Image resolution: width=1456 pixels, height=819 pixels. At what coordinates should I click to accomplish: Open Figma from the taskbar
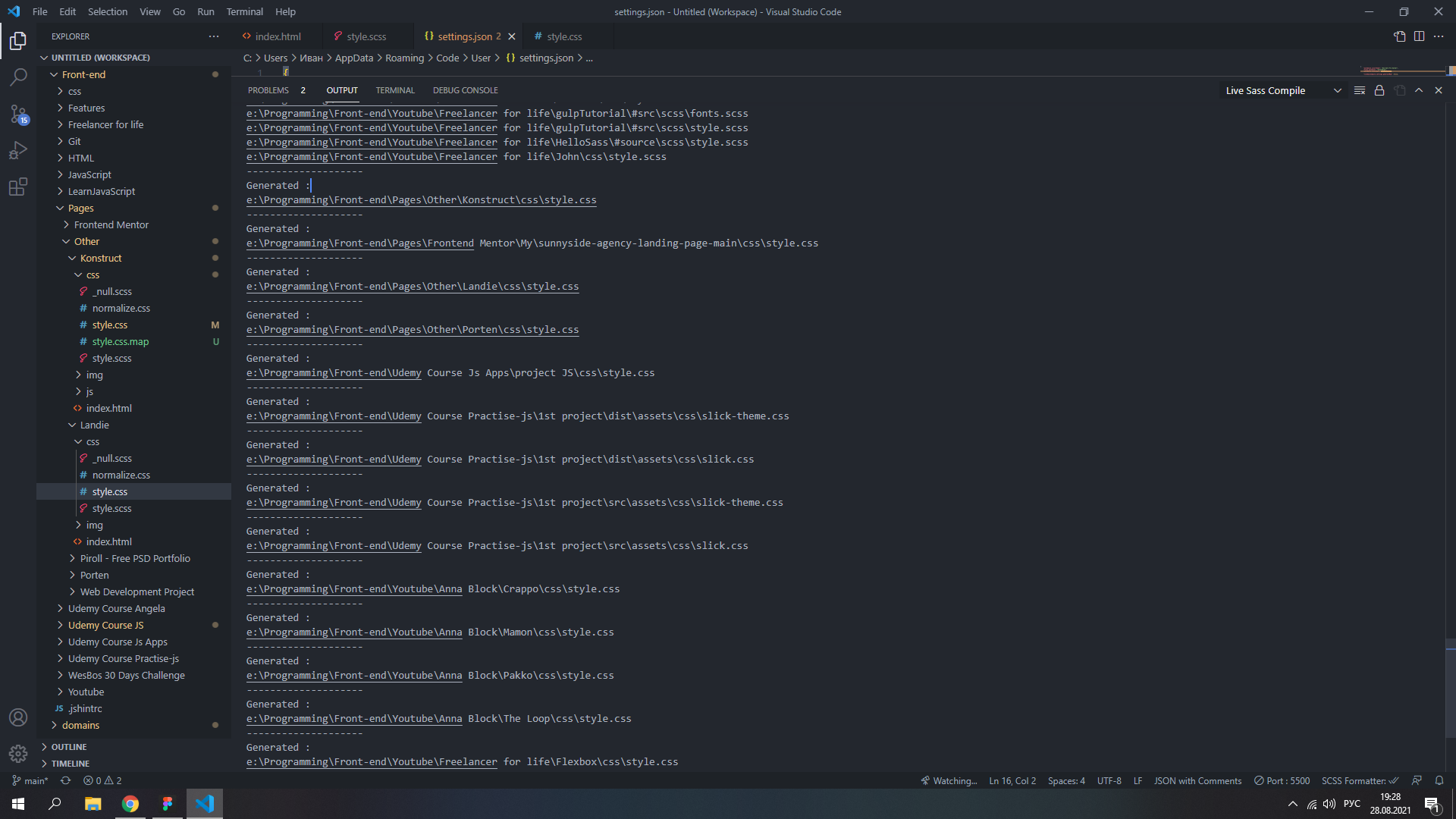click(x=168, y=804)
